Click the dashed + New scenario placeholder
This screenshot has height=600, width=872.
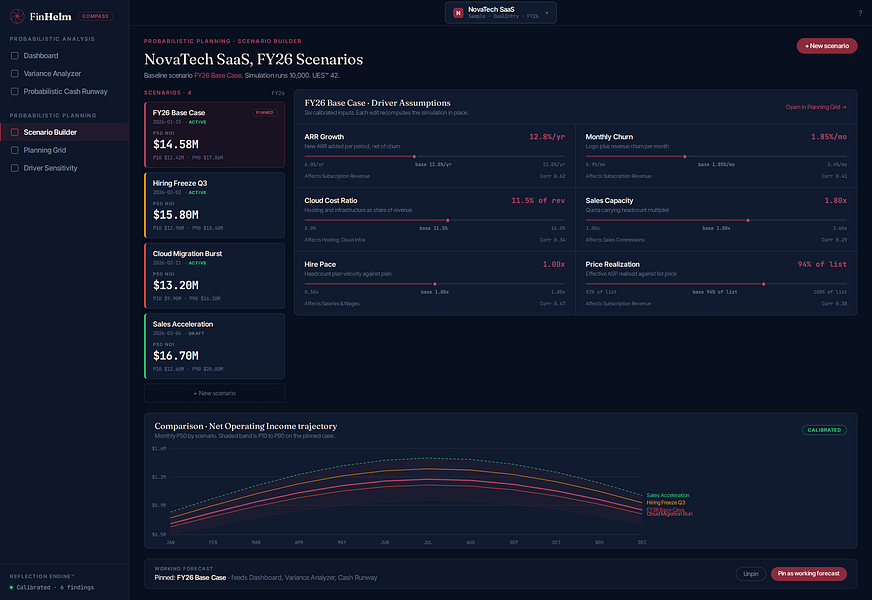pyautogui.click(x=214, y=393)
